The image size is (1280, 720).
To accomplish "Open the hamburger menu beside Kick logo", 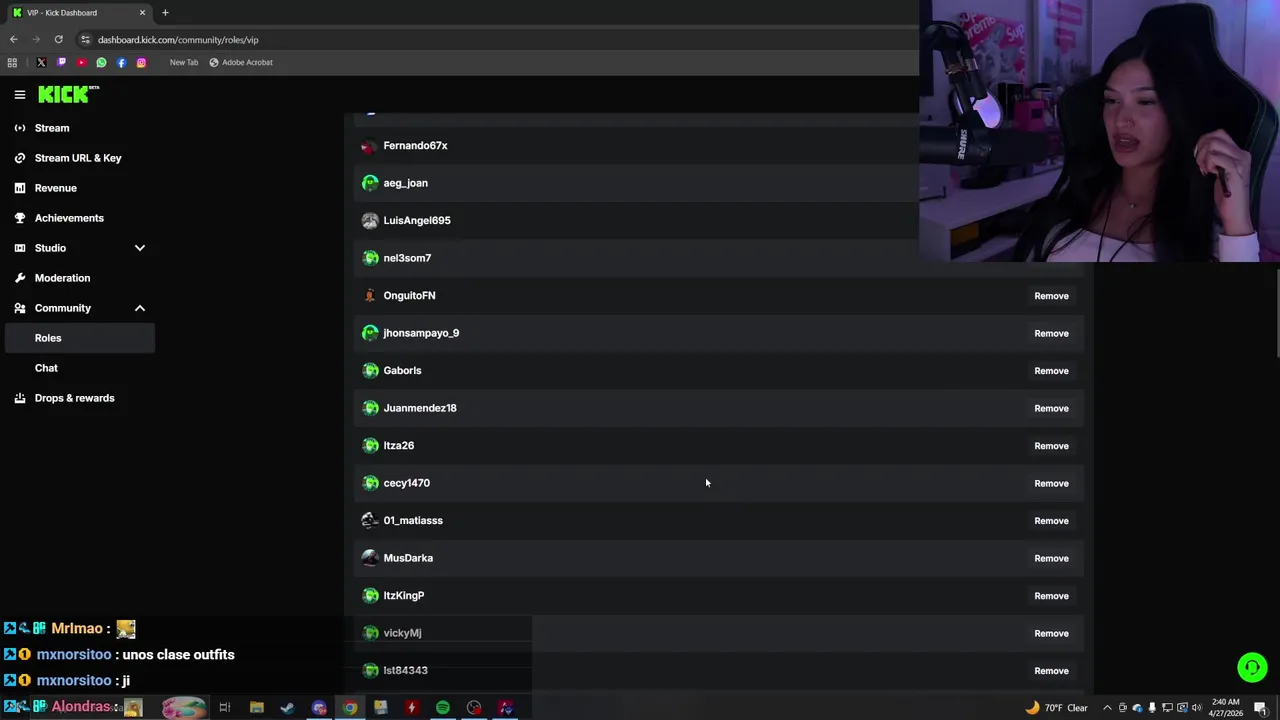I will tap(19, 95).
